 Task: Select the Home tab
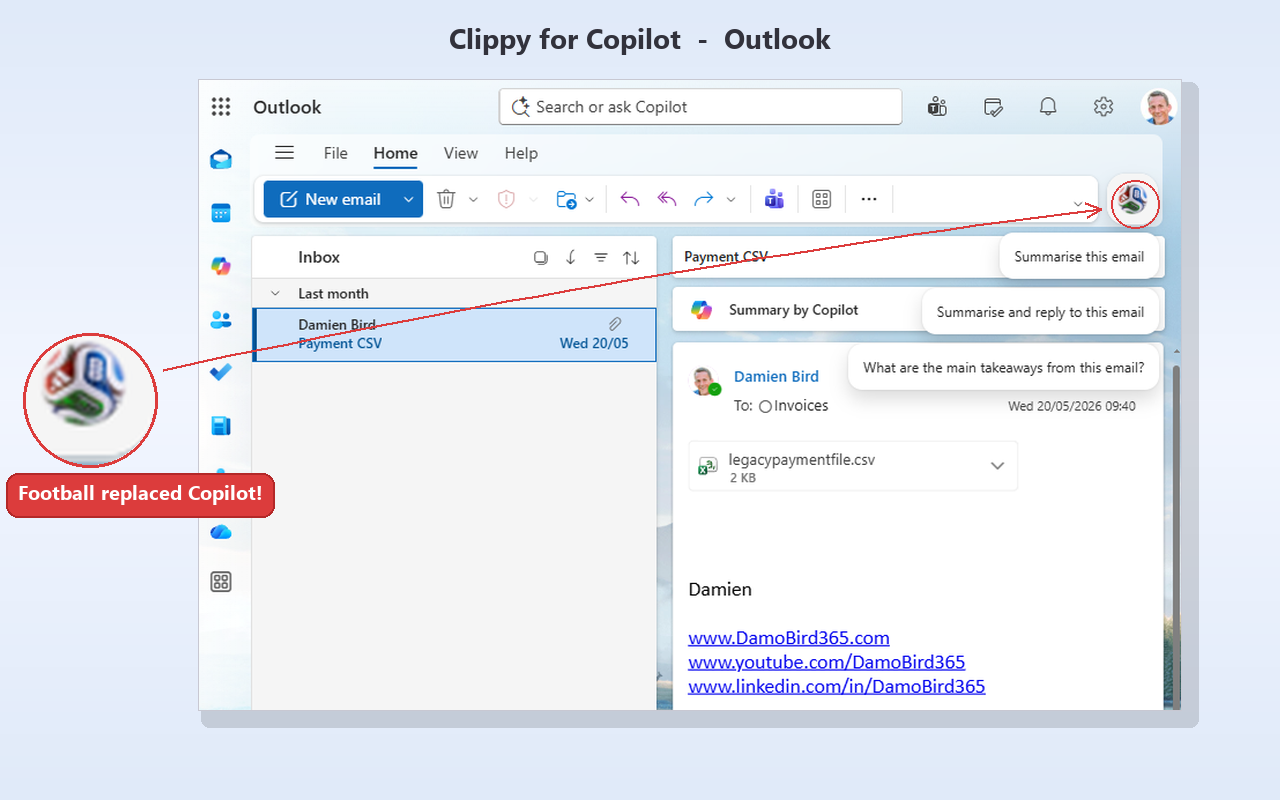pyautogui.click(x=396, y=153)
